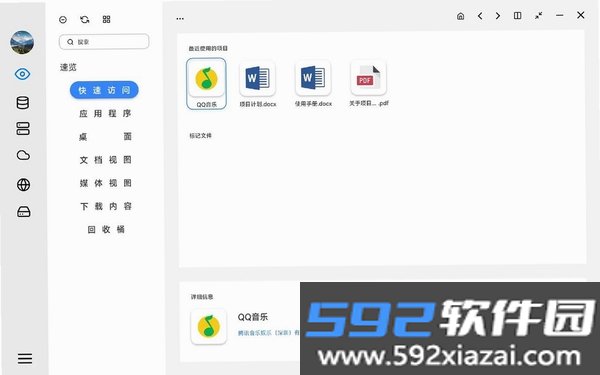Select 应用程序 applications item

tap(105, 113)
